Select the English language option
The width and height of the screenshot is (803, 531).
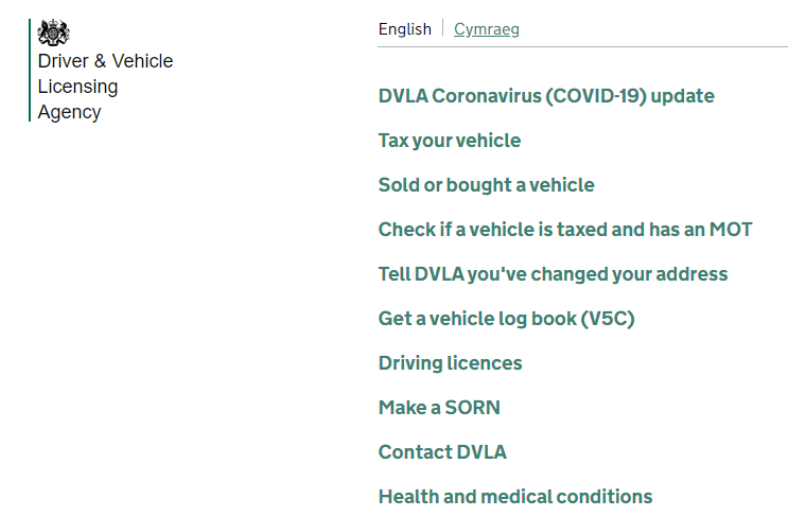[x=405, y=29]
